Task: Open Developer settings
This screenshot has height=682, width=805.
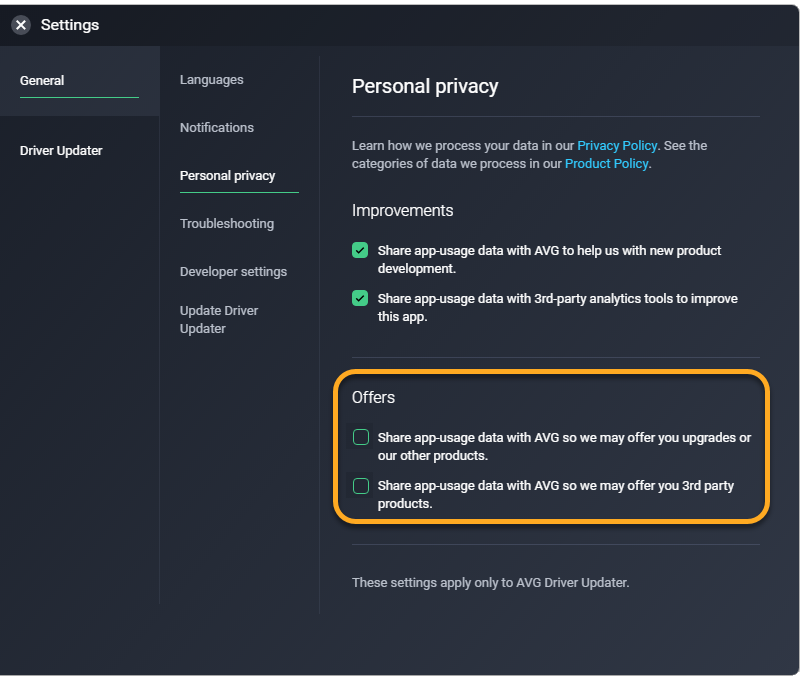Action: [233, 272]
